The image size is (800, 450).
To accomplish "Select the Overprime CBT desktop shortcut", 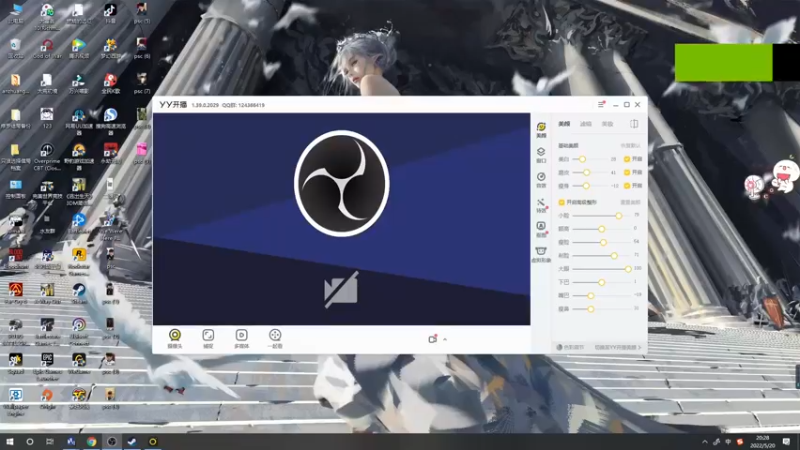I will point(47,156).
